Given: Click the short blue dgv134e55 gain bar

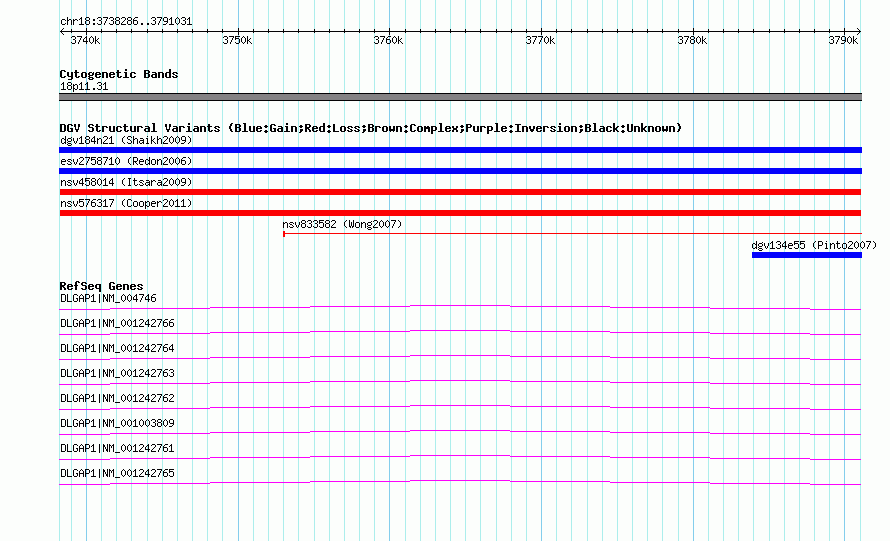Looking at the screenshot, I should 807,255.
